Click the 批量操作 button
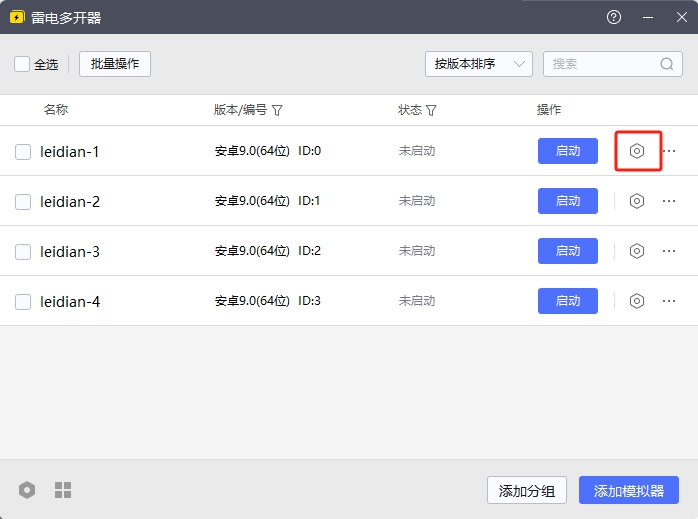 pos(115,64)
